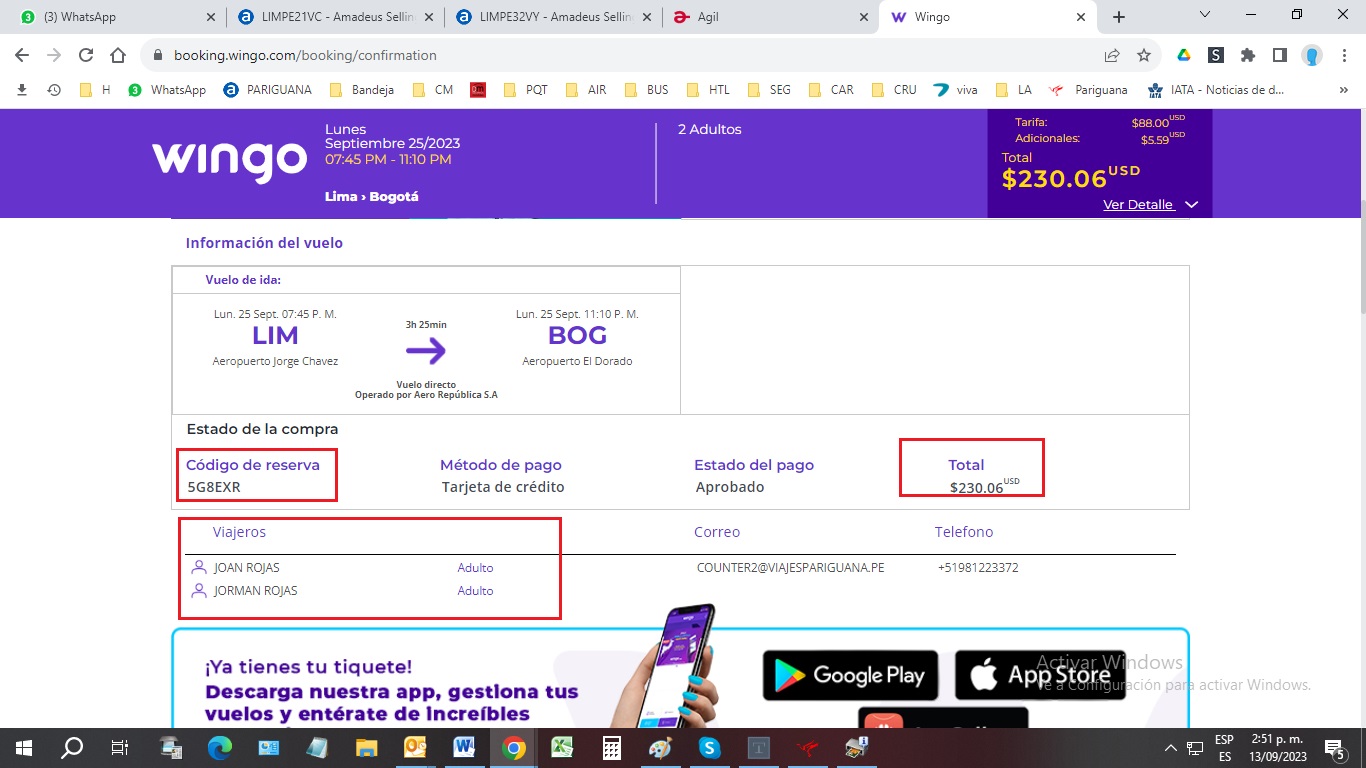Screen dimensions: 1366x768
Task: Click the Tarjeta de crédito value
Action: (x=503, y=488)
